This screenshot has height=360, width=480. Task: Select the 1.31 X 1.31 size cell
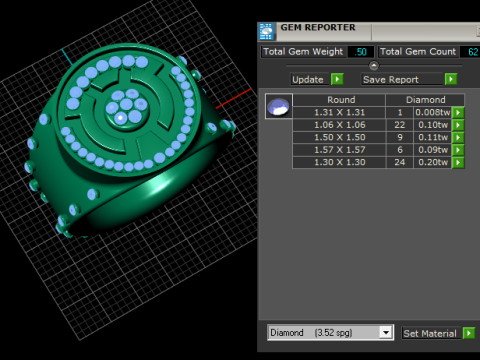click(339, 113)
